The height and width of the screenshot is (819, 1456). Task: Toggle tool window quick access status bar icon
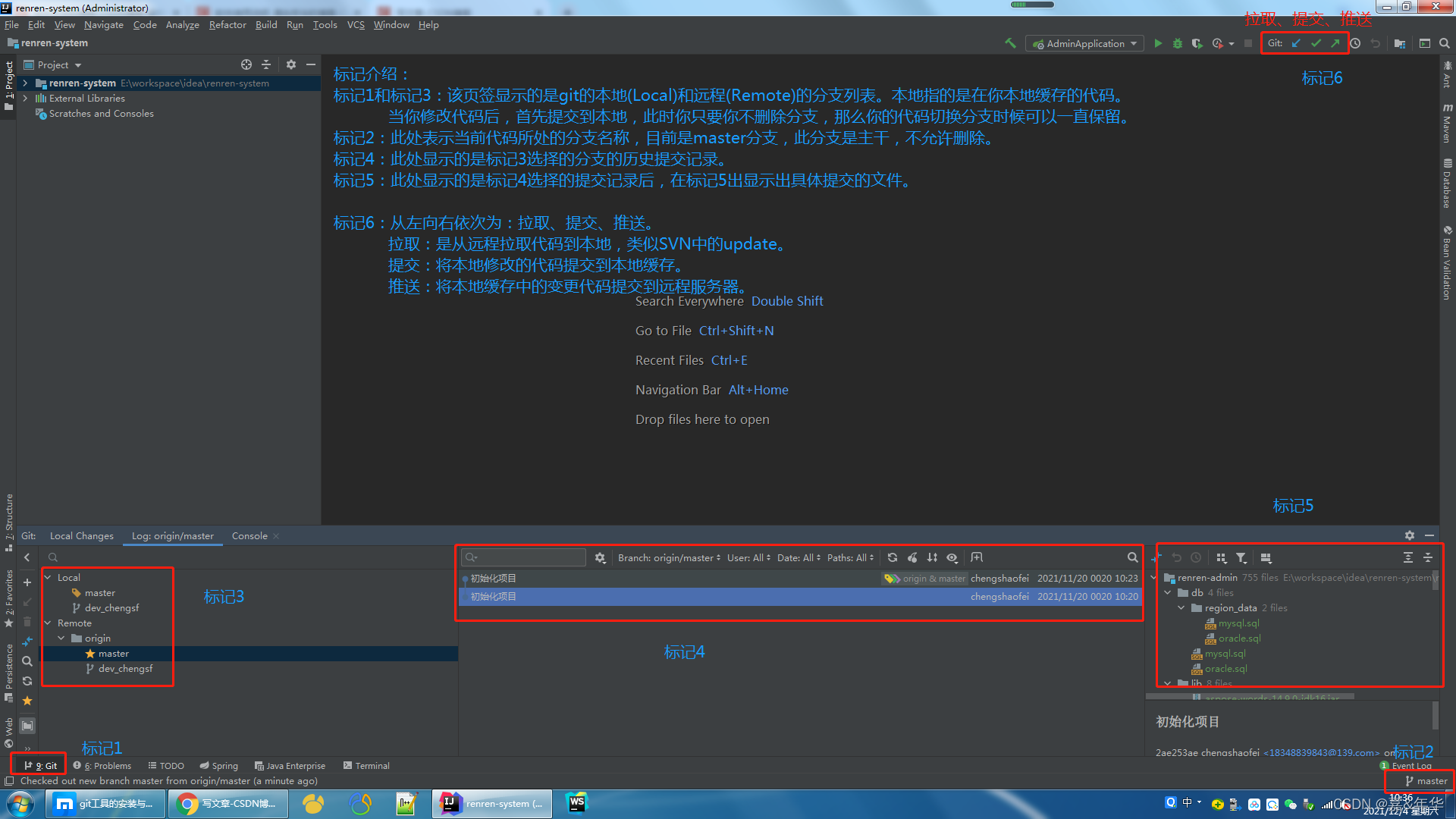[9, 781]
